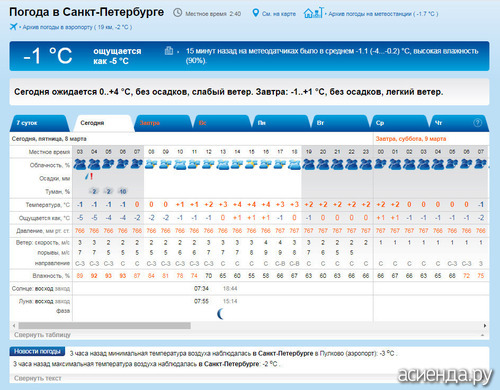
Task: Click the airplane airport archive icon
Action: [x=13, y=27]
